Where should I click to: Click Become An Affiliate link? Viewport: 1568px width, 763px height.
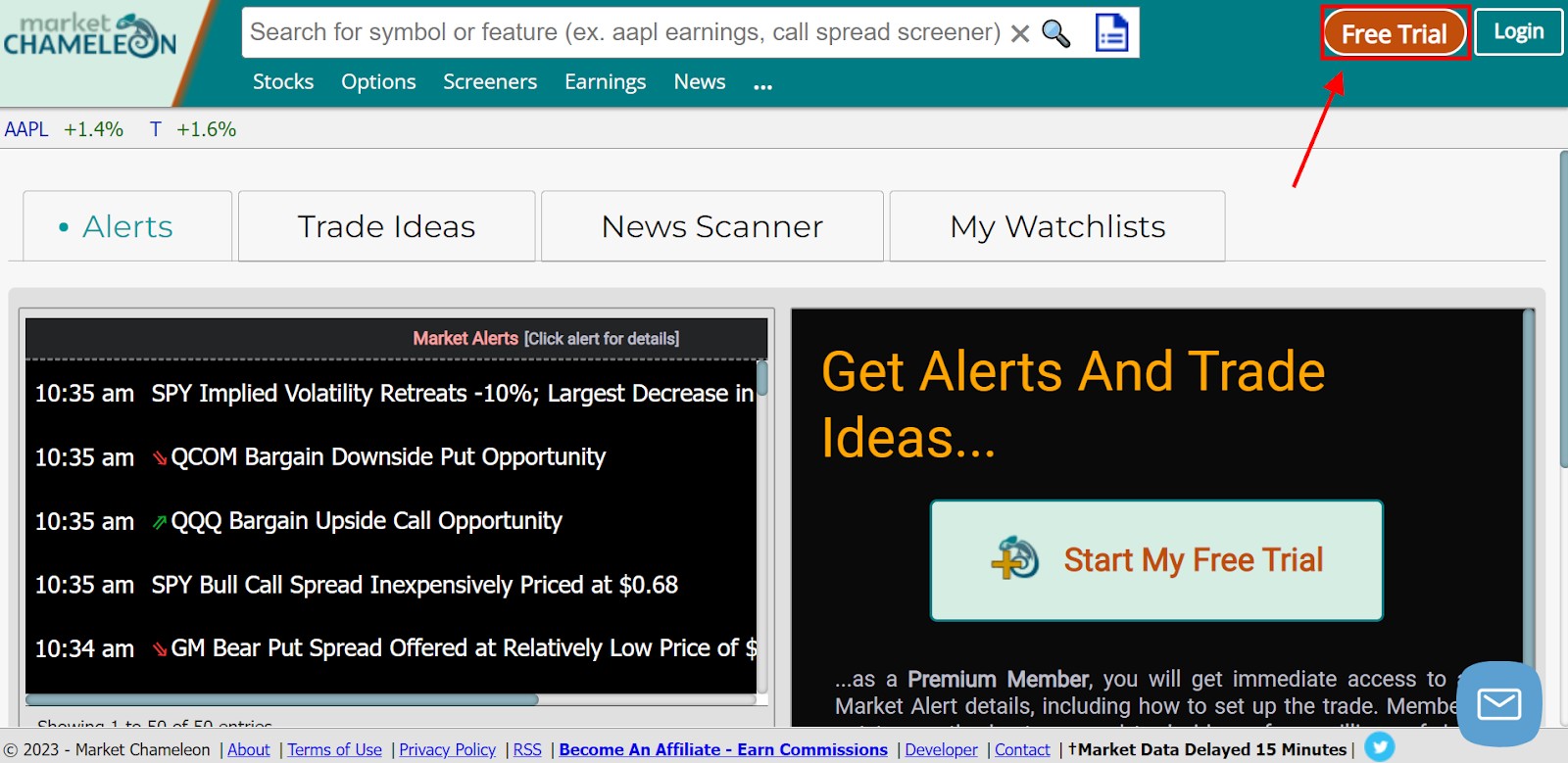coord(723,749)
